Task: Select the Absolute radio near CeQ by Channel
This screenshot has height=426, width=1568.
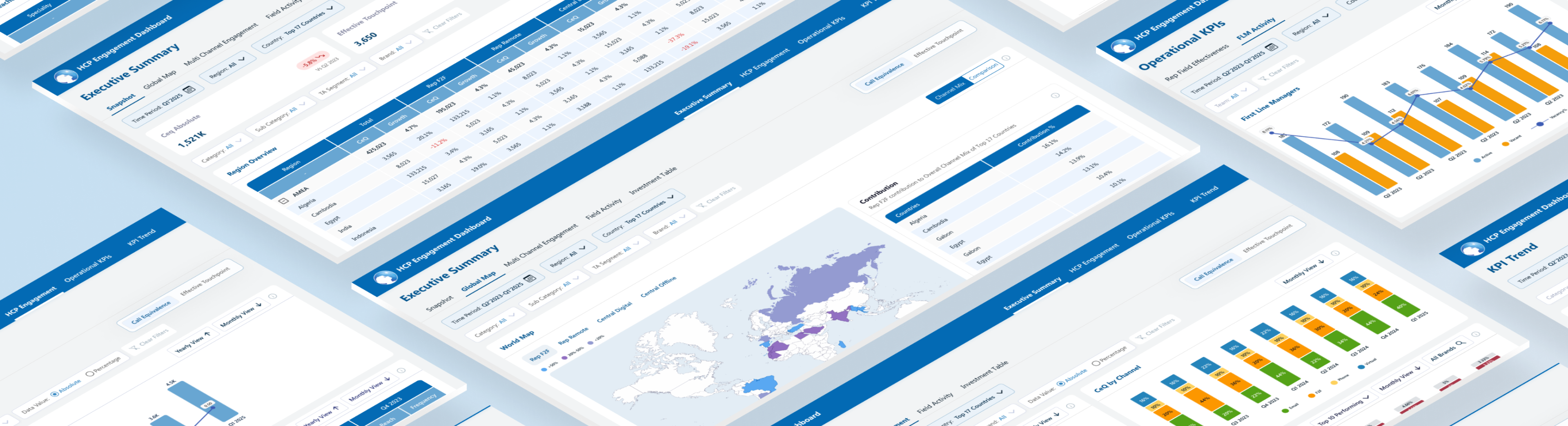Action: (x=1061, y=383)
